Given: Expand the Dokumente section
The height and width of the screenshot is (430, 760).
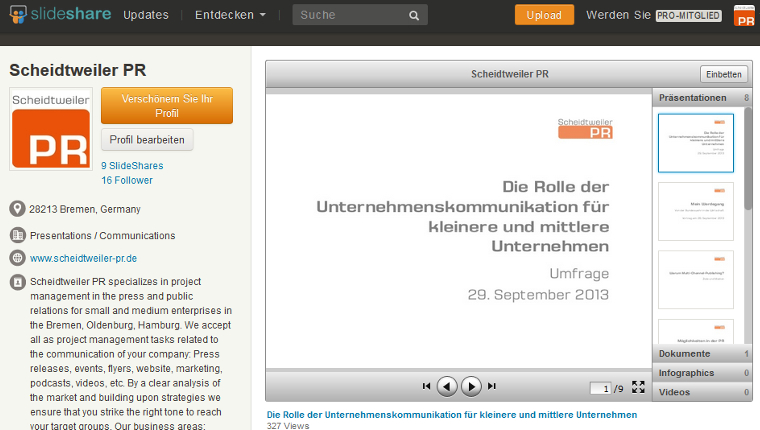Looking at the screenshot, I should coord(703,354).
